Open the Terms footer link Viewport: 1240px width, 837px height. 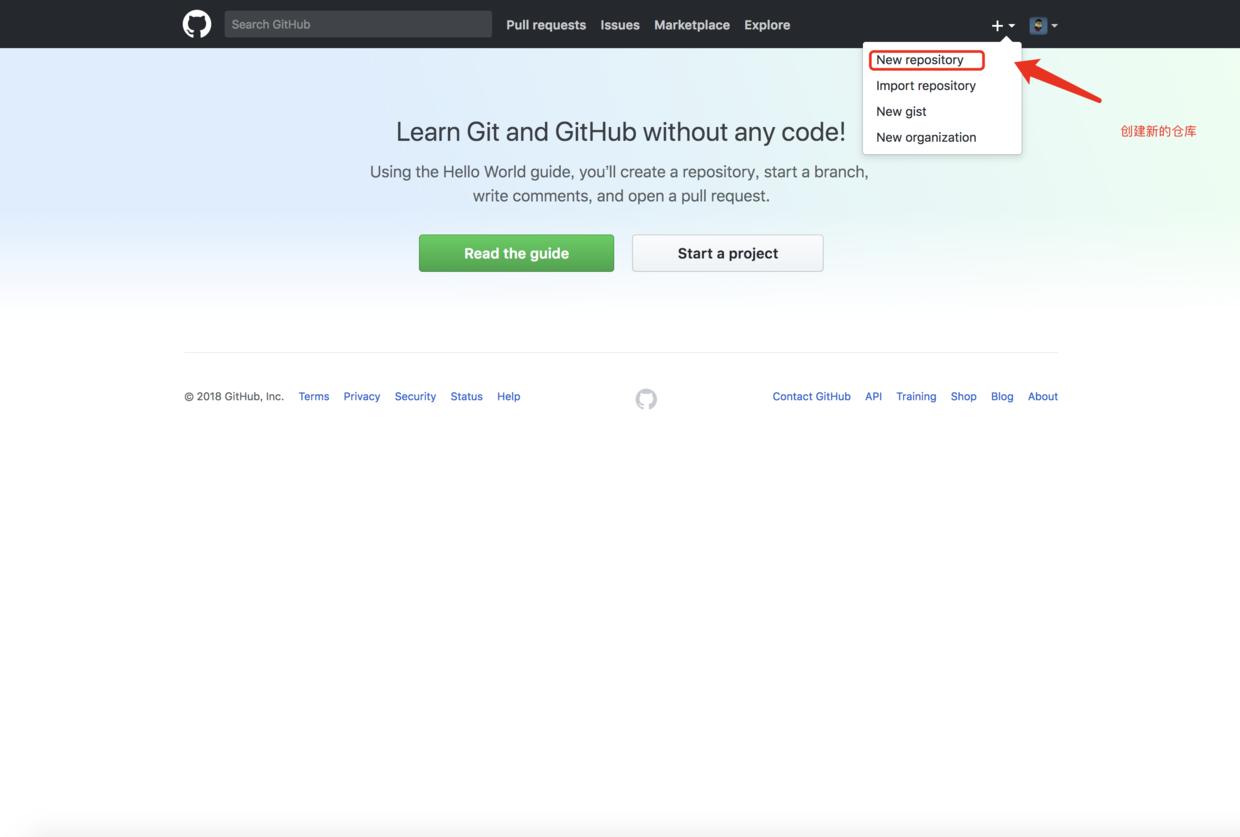click(x=314, y=397)
